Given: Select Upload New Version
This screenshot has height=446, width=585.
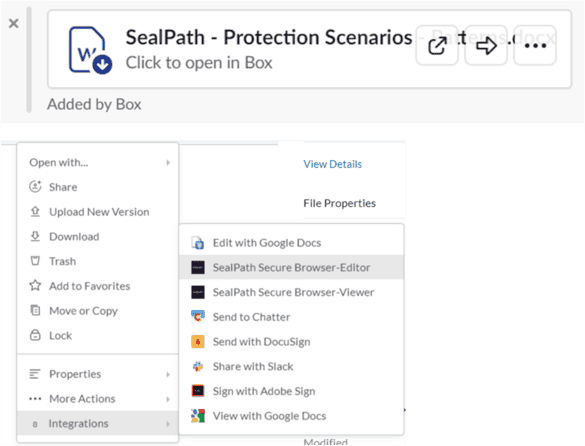Looking at the screenshot, I should tap(98, 212).
